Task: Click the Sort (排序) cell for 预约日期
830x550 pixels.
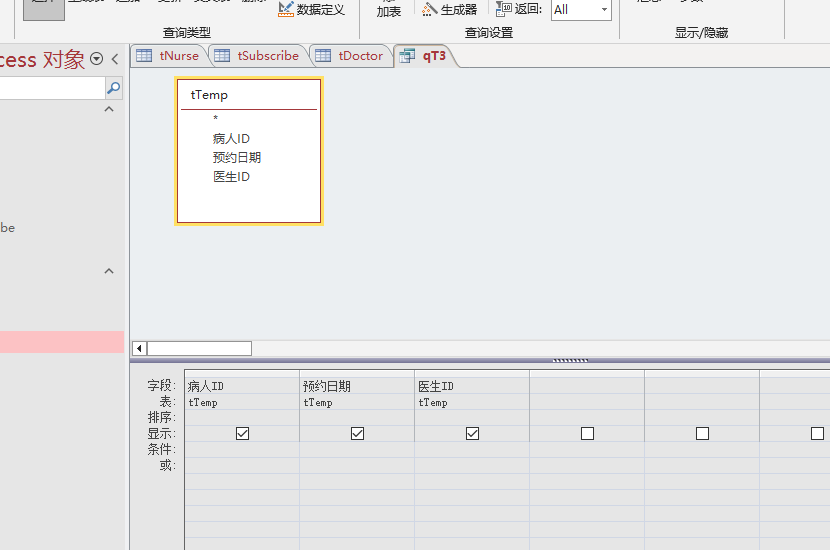Action: pos(357,418)
